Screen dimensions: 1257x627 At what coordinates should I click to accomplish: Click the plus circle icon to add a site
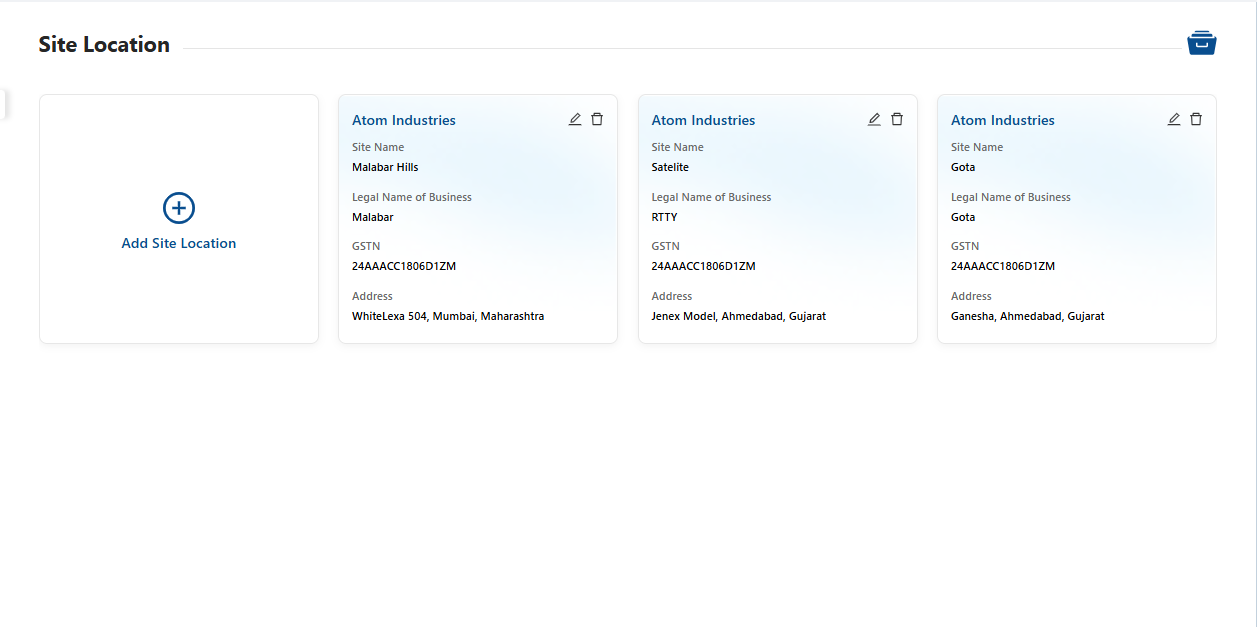click(x=179, y=208)
